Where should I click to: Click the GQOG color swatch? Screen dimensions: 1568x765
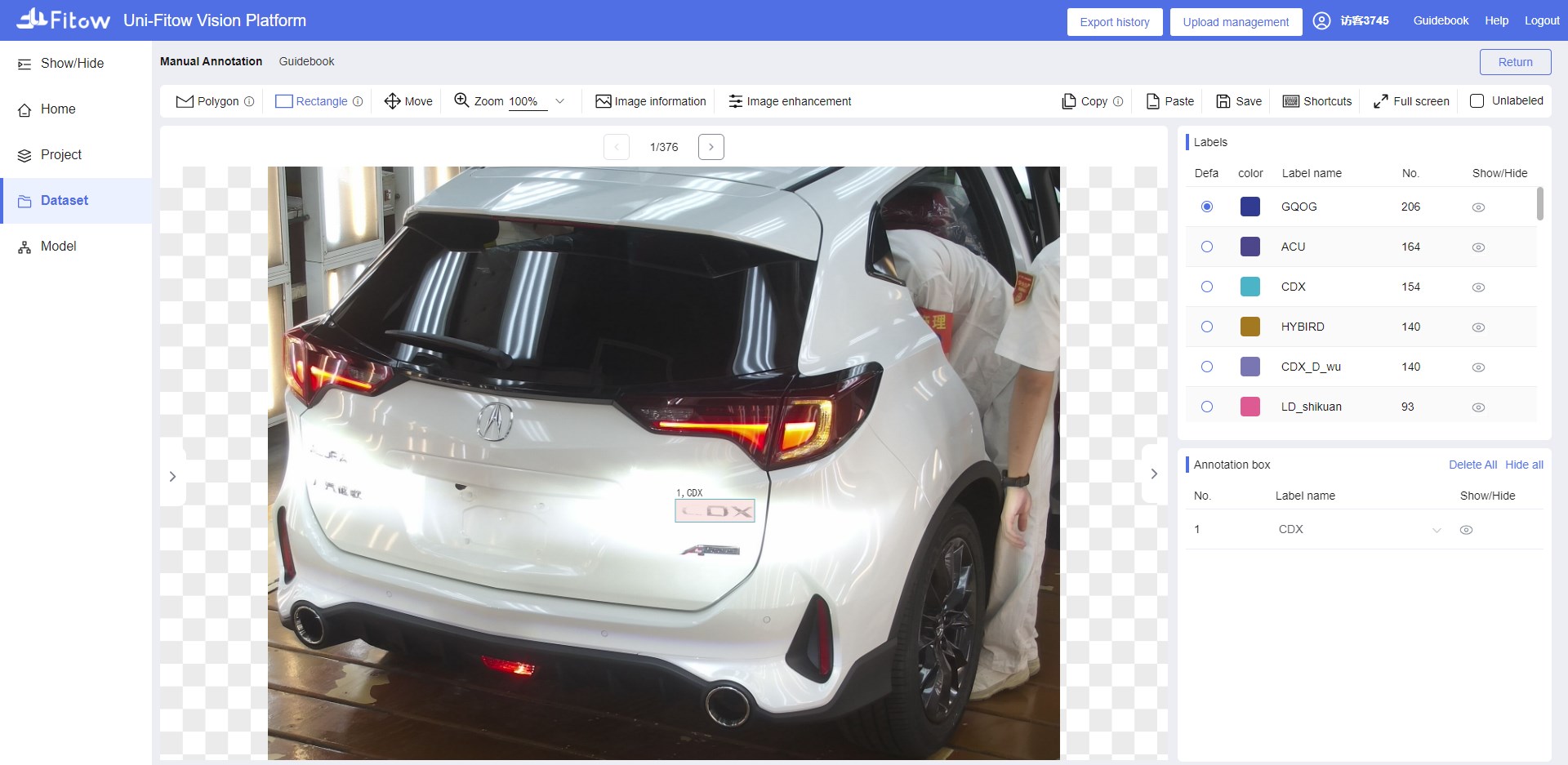pos(1249,207)
